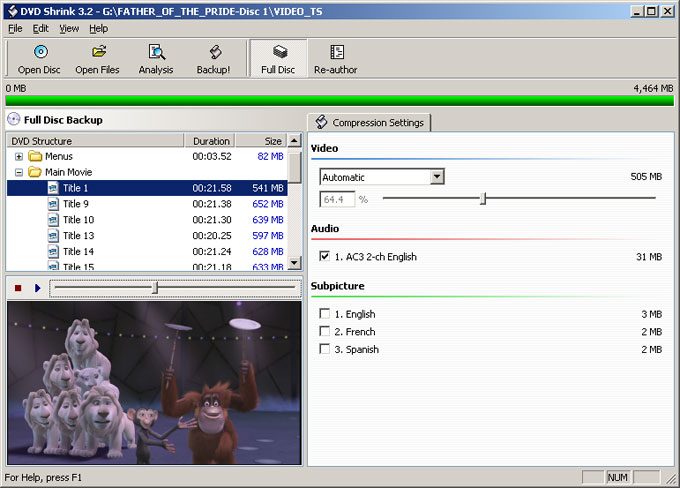The image size is (680, 488).
Task: Toggle AC3 2-ch English audio checkbox
Action: pyautogui.click(x=324, y=256)
